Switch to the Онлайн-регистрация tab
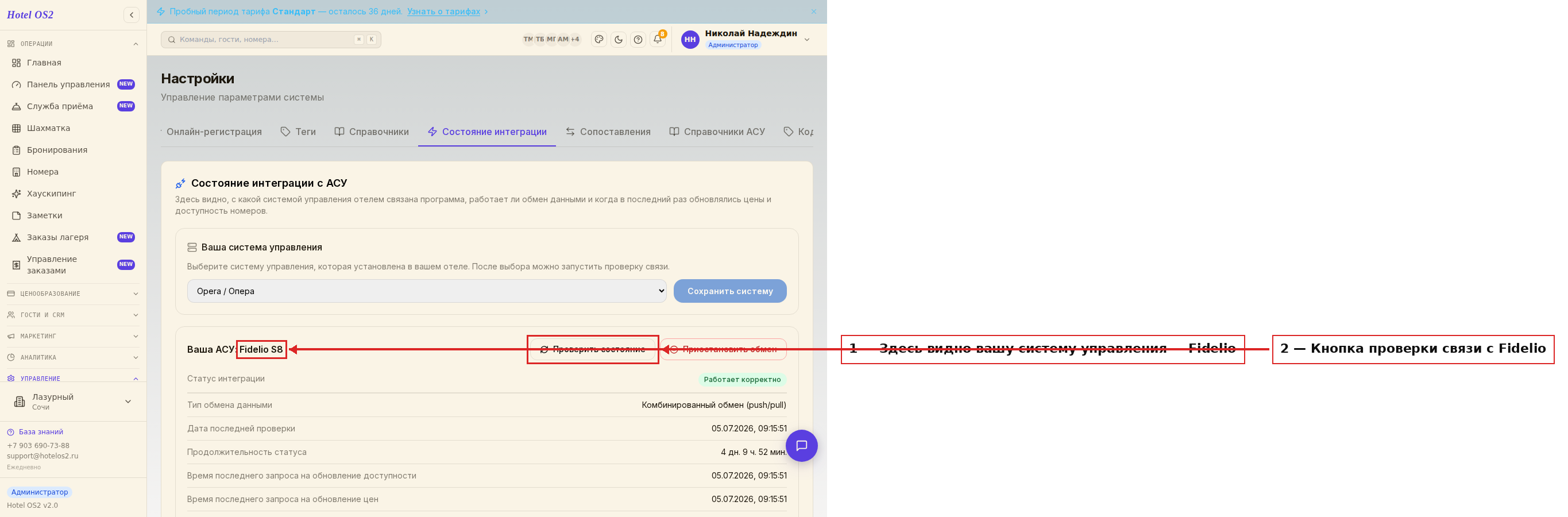This screenshot has height=517, width=1568. tap(214, 132)
